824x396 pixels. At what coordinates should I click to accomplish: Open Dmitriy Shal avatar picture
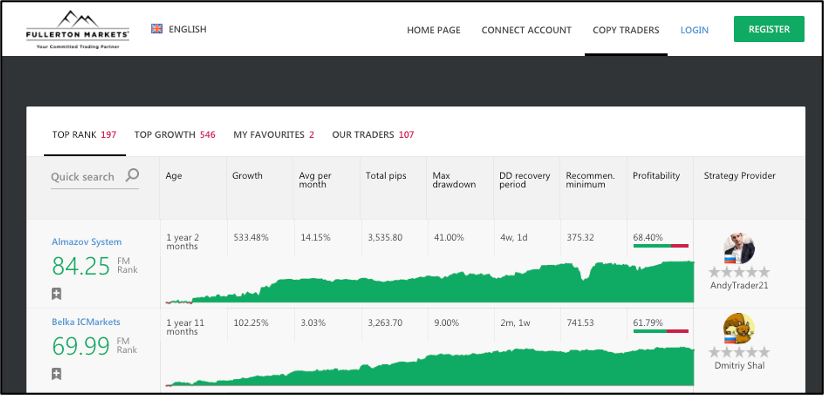pyautogui.click(x=739, y=329)
